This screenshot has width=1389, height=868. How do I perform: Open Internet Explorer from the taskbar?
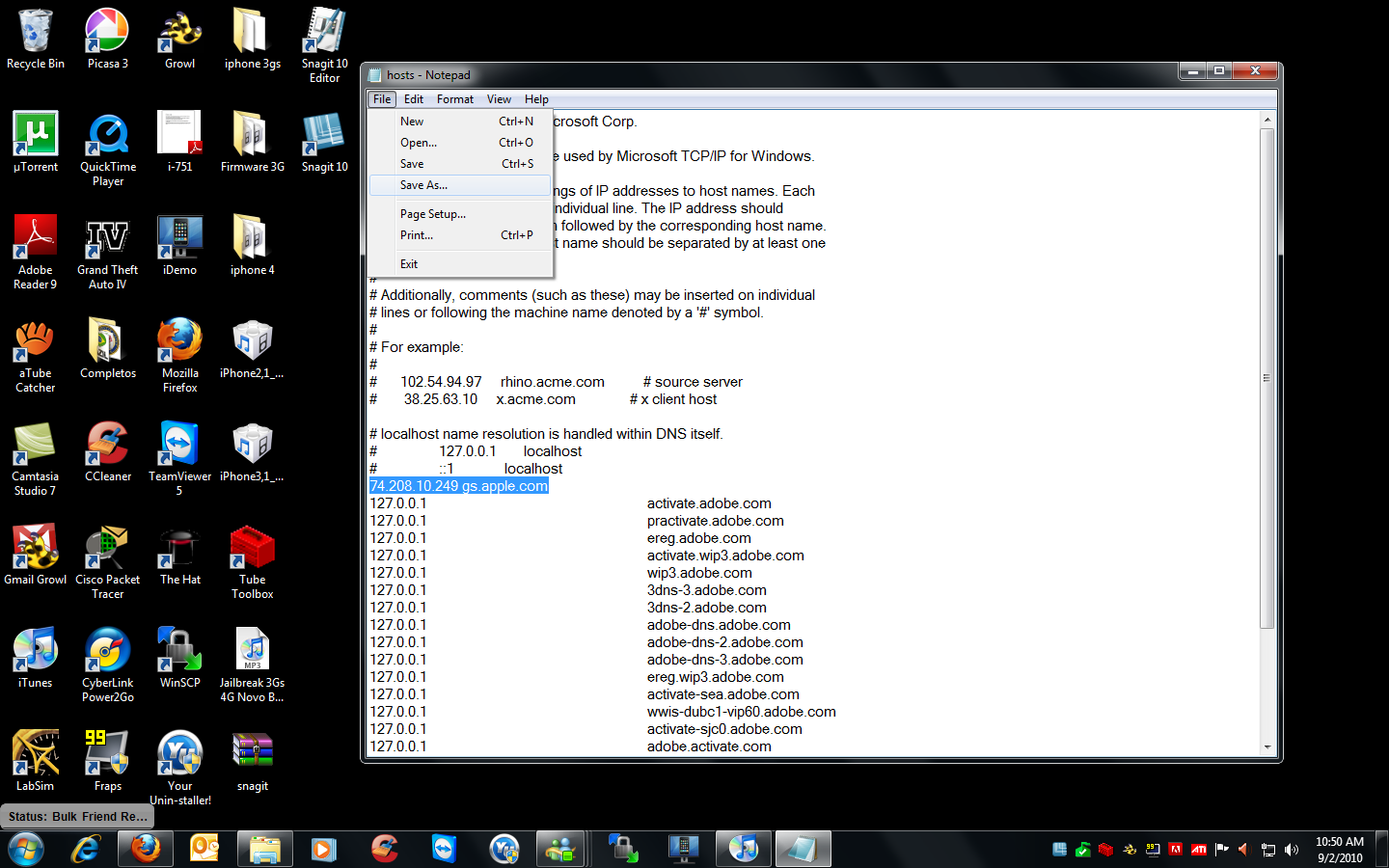[x=87, y=850]
